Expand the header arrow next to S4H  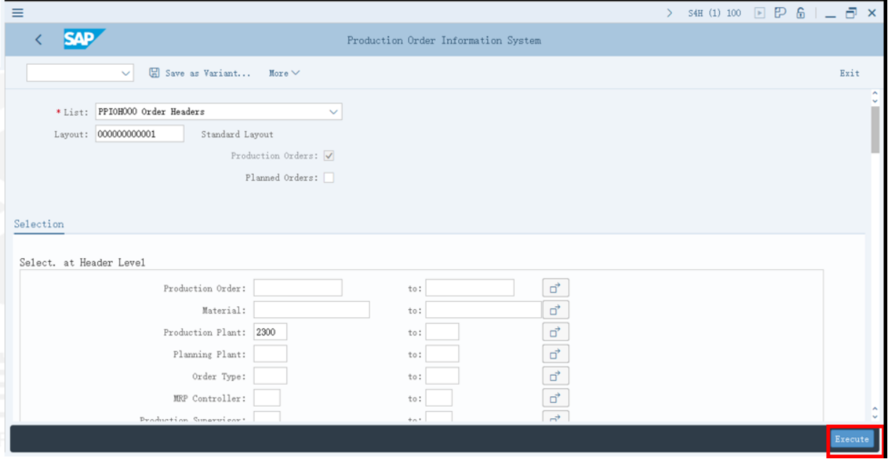click(x=670, y=13)
